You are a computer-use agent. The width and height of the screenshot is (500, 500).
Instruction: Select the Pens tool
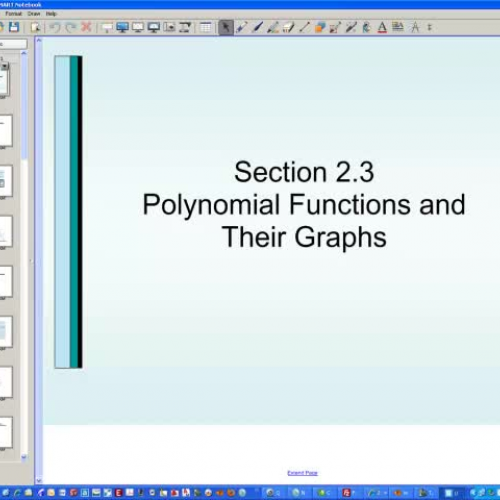[x=241, y=27]
